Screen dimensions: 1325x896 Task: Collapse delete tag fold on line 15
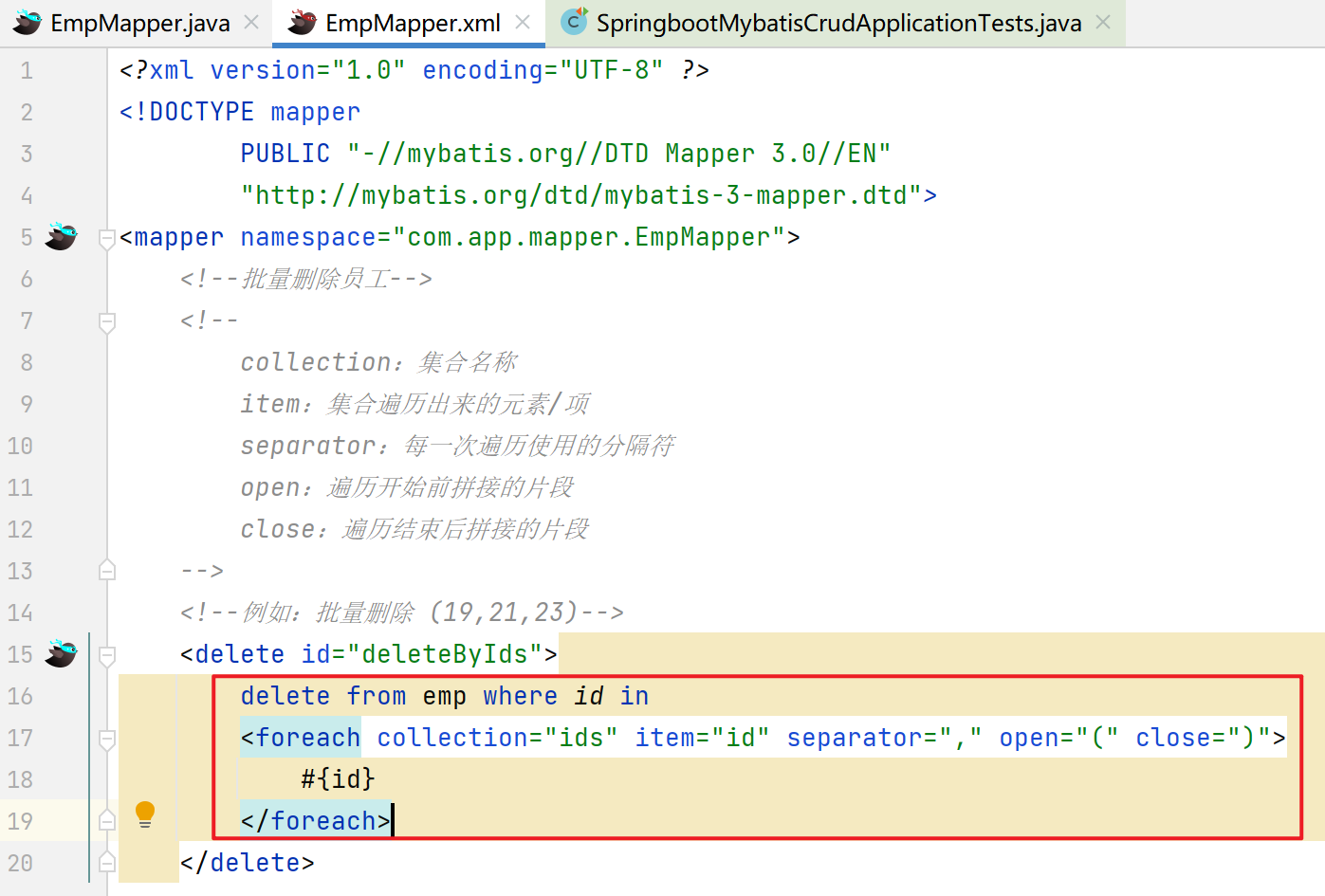107,655
